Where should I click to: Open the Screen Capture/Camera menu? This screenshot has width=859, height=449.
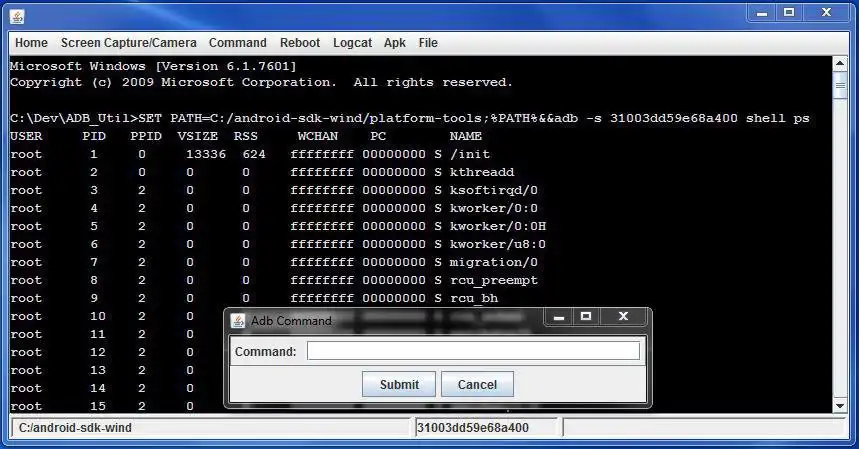[129, 43]
